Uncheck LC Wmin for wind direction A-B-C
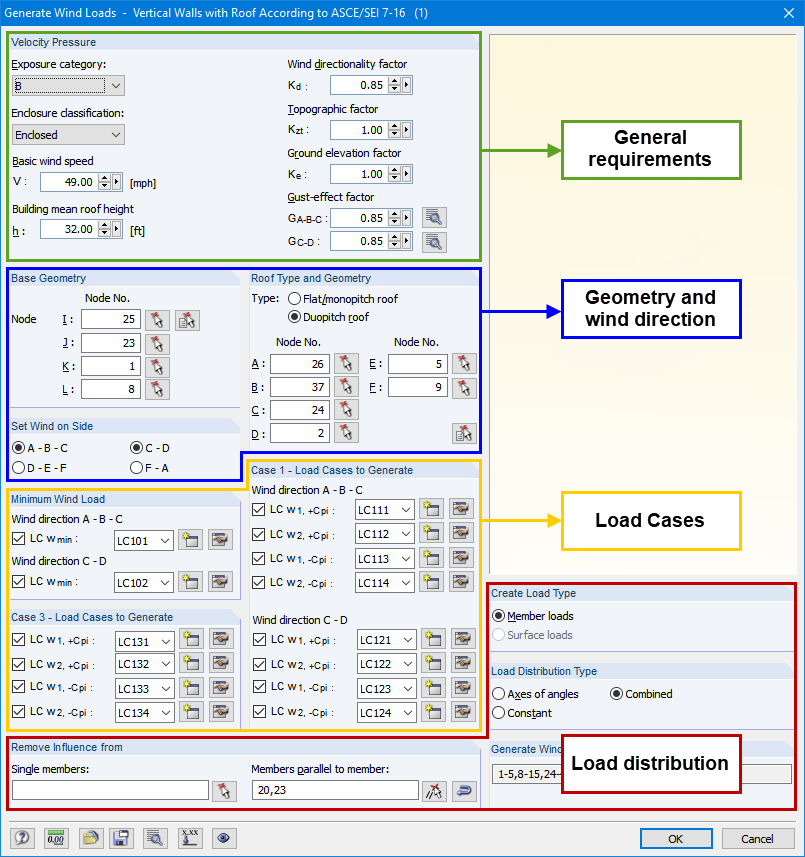This screenshot has height=857, width=805. click(18, 540)
